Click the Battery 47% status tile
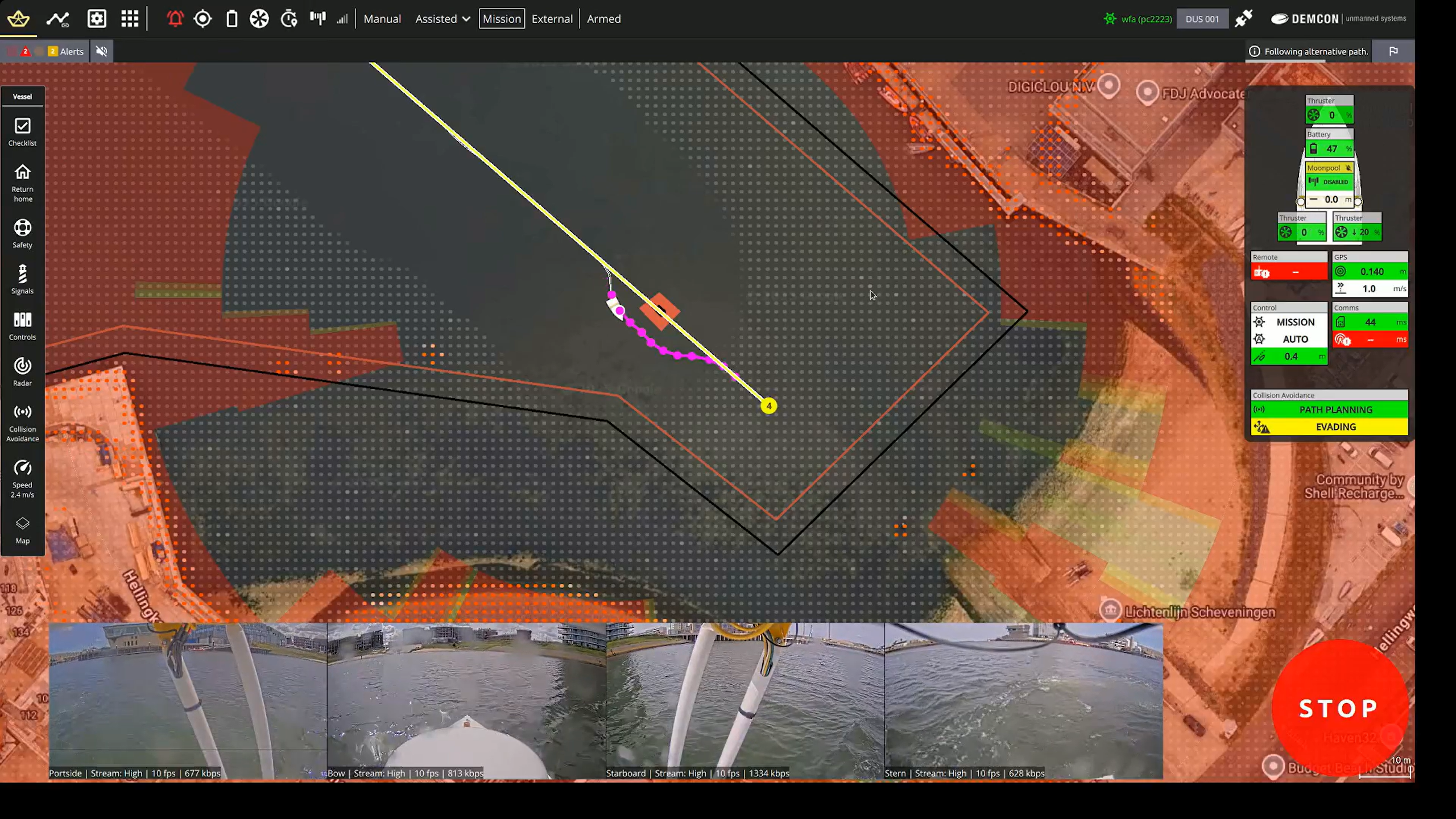This screenshot has height=819, width=1456. tap(1329, 143)
